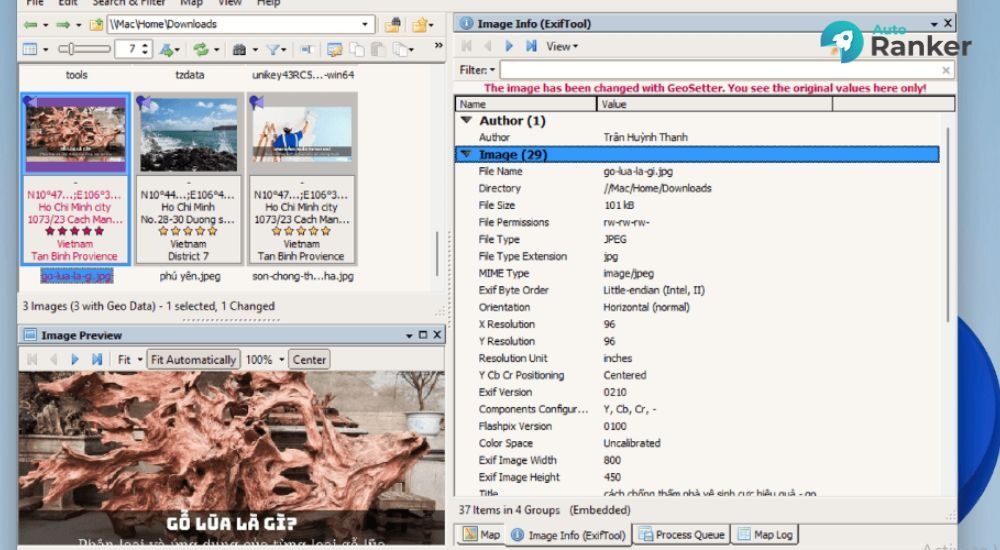Open the Process Queue tab
This screenshot has width=1000, height=550.
coord(682,535)
